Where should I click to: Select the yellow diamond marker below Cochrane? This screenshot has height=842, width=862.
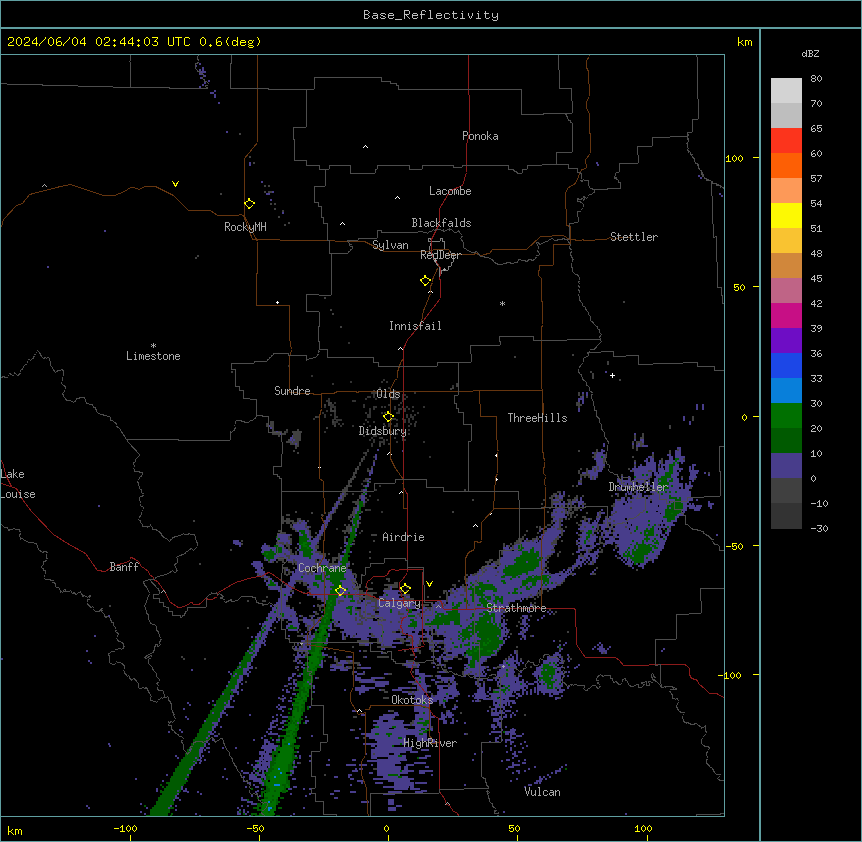pos(340,590)
